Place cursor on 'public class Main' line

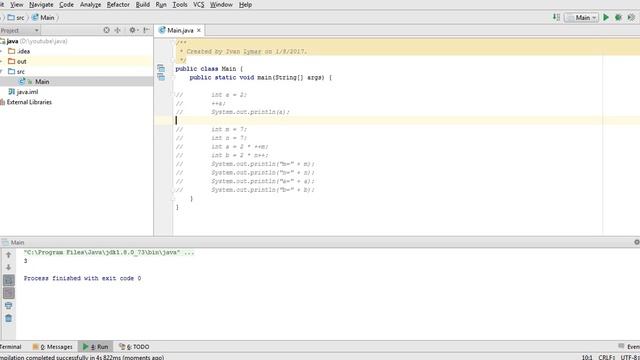click(x=209, y=69)
